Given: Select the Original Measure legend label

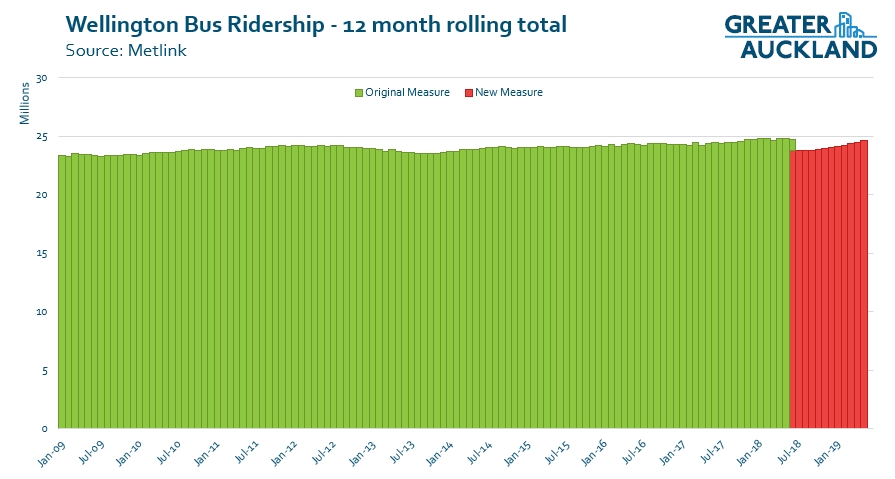Looking at the screenshot, I should click(x=407, y=93).
